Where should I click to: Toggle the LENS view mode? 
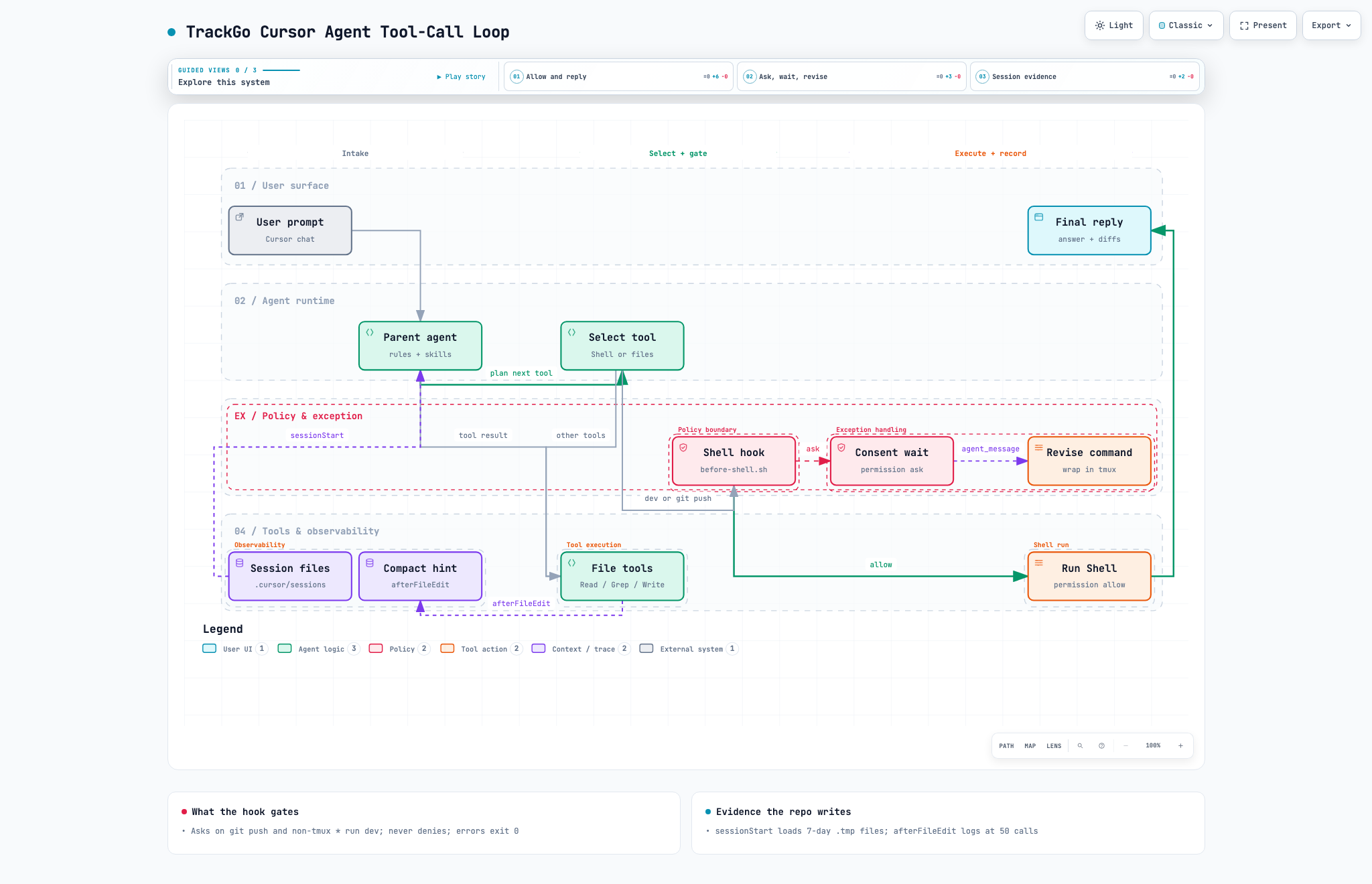coord(1054,745)
